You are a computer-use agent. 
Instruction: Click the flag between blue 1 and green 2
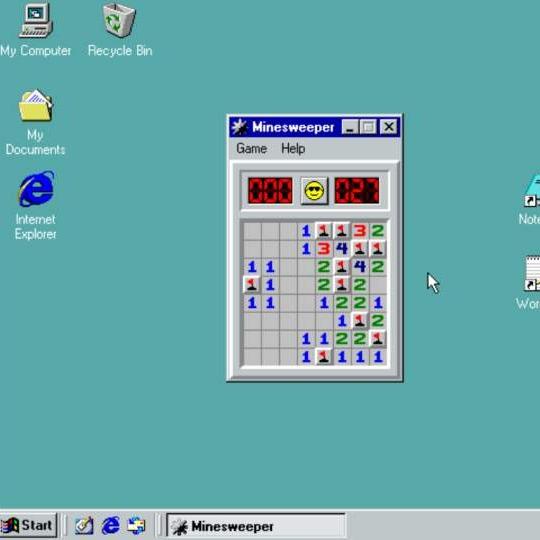click(360, 321)
